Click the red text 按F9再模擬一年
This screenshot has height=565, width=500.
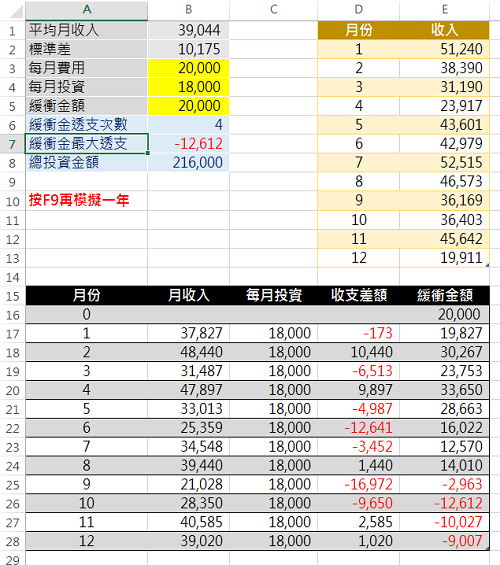(x=79, y=200)
